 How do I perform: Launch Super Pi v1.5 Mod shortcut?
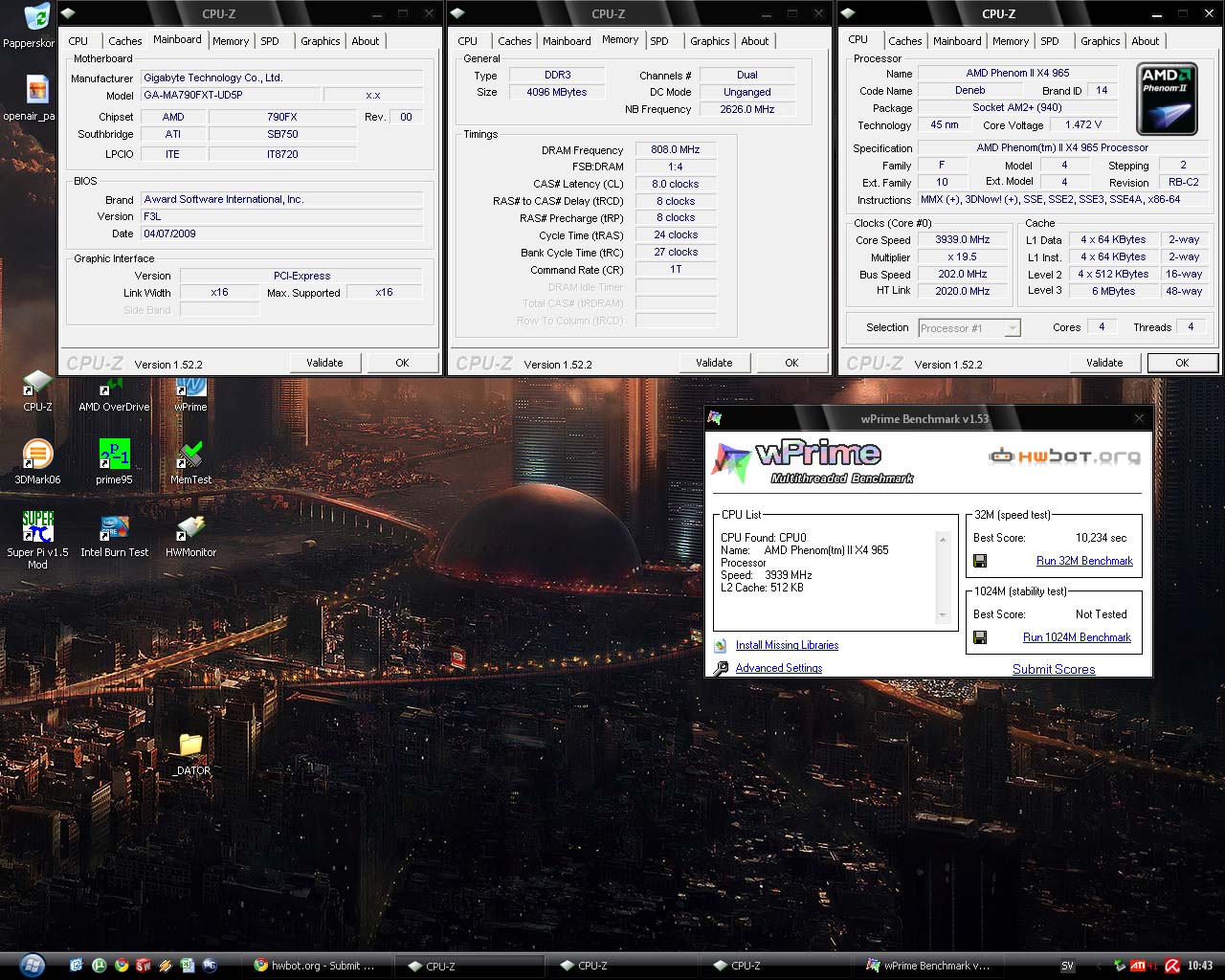pos(37,526)
